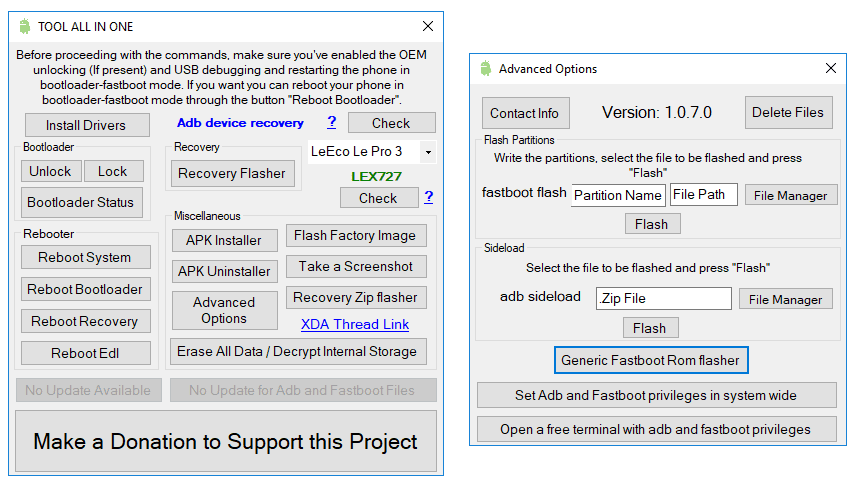The image size is (856, 485).
Task: Take a Screenshot of the device
Action: click(x=356, y=267)
